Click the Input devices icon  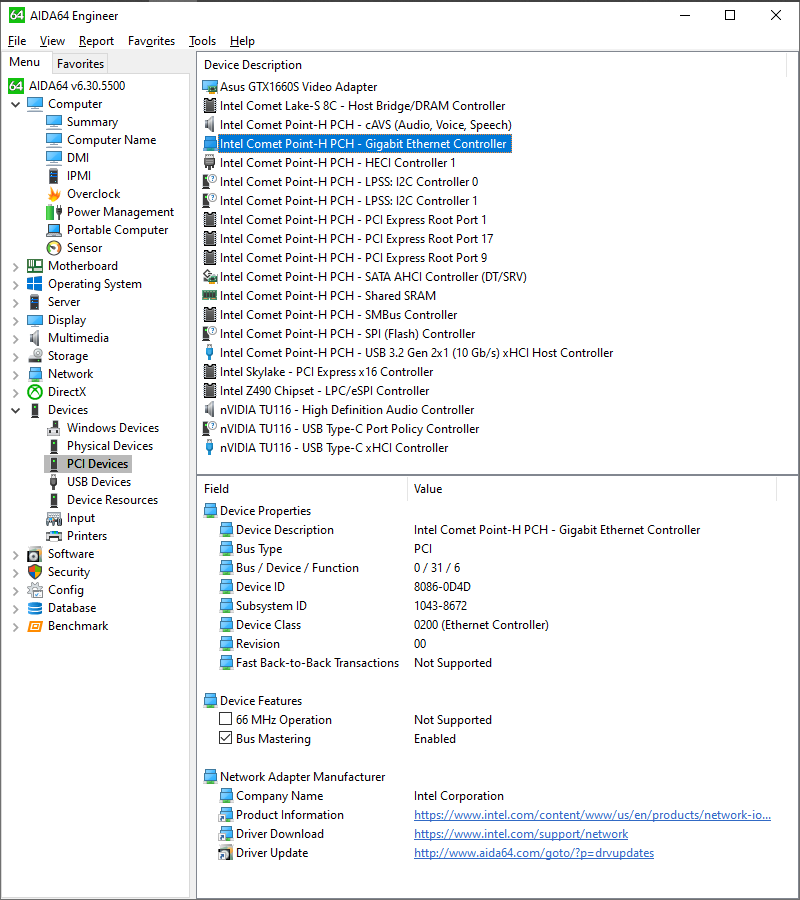point(54,518)
